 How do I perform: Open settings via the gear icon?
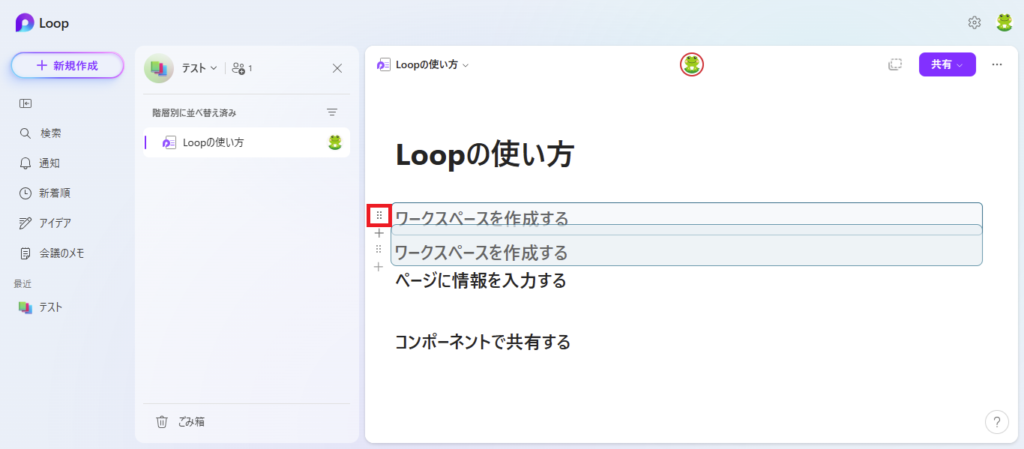click(974, 23)
